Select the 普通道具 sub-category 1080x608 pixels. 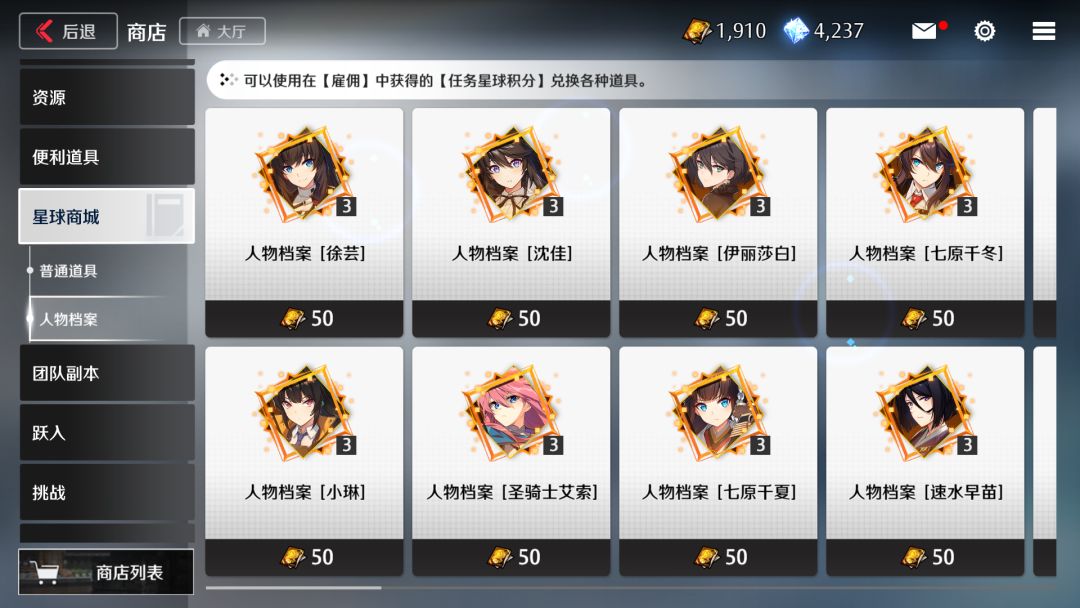pos(68,271)
